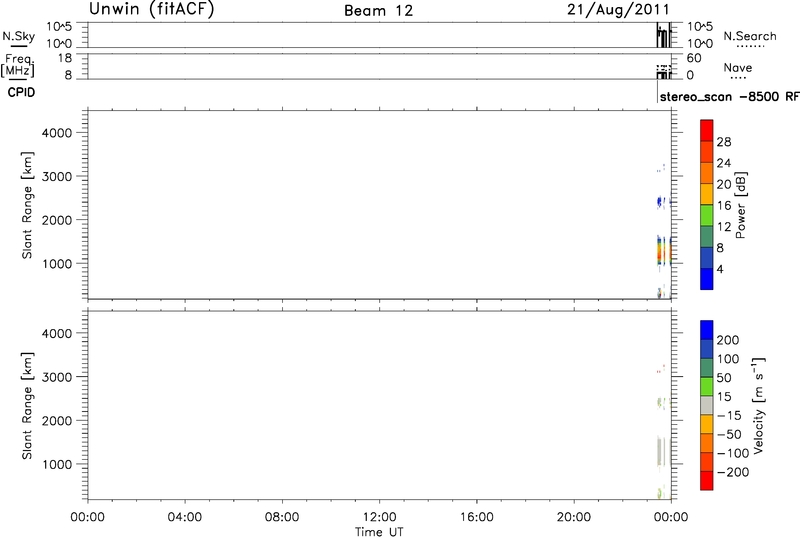
Task: Click the date "21/Aug/2011"
Action: tap(618, 10)
